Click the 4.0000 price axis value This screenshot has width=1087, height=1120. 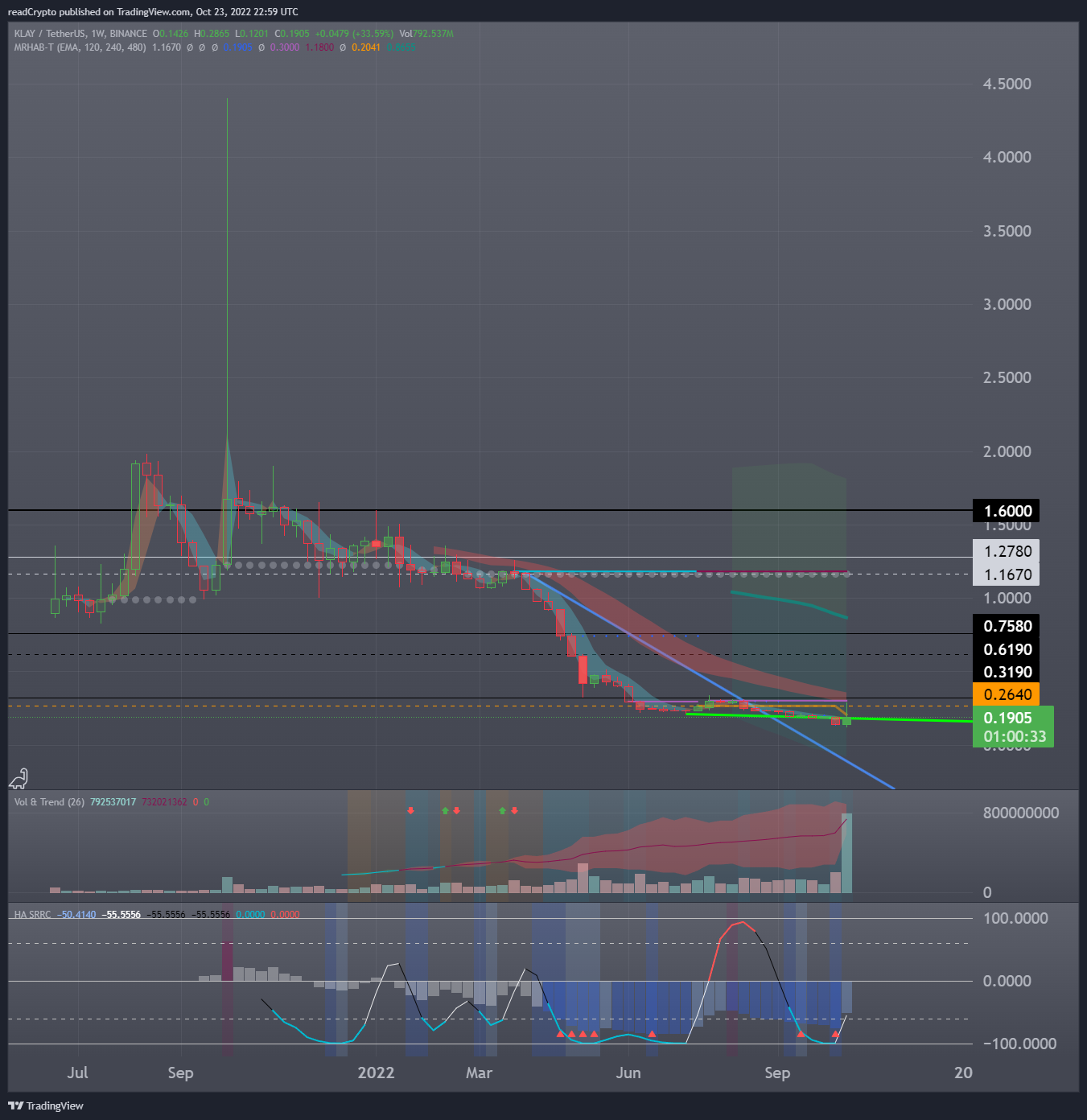[x=1007, y=157]
